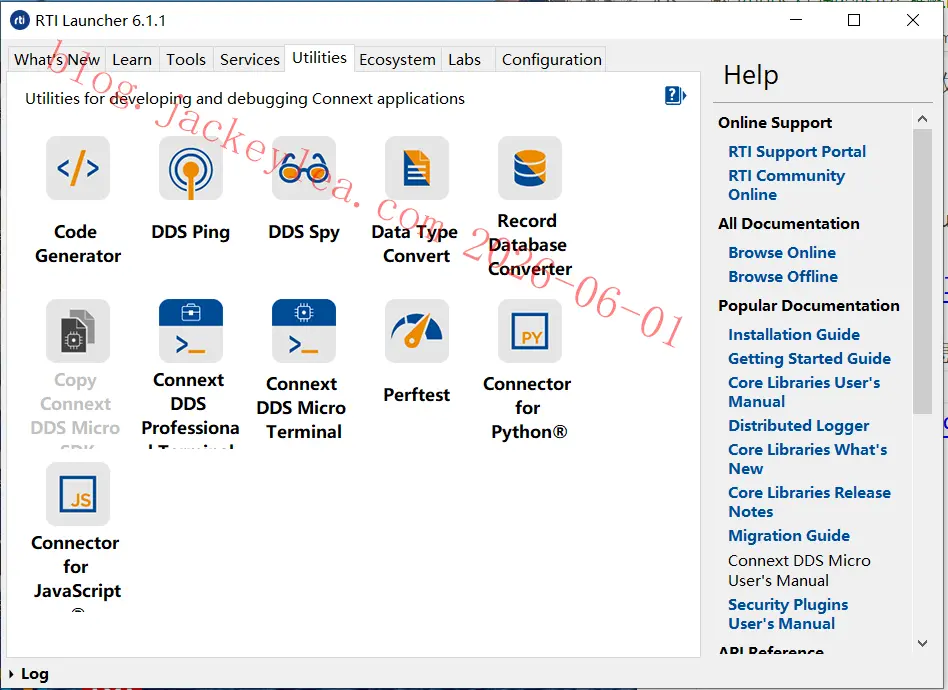
Task: Close the RTI Launcher window
Action: point(913,20)
